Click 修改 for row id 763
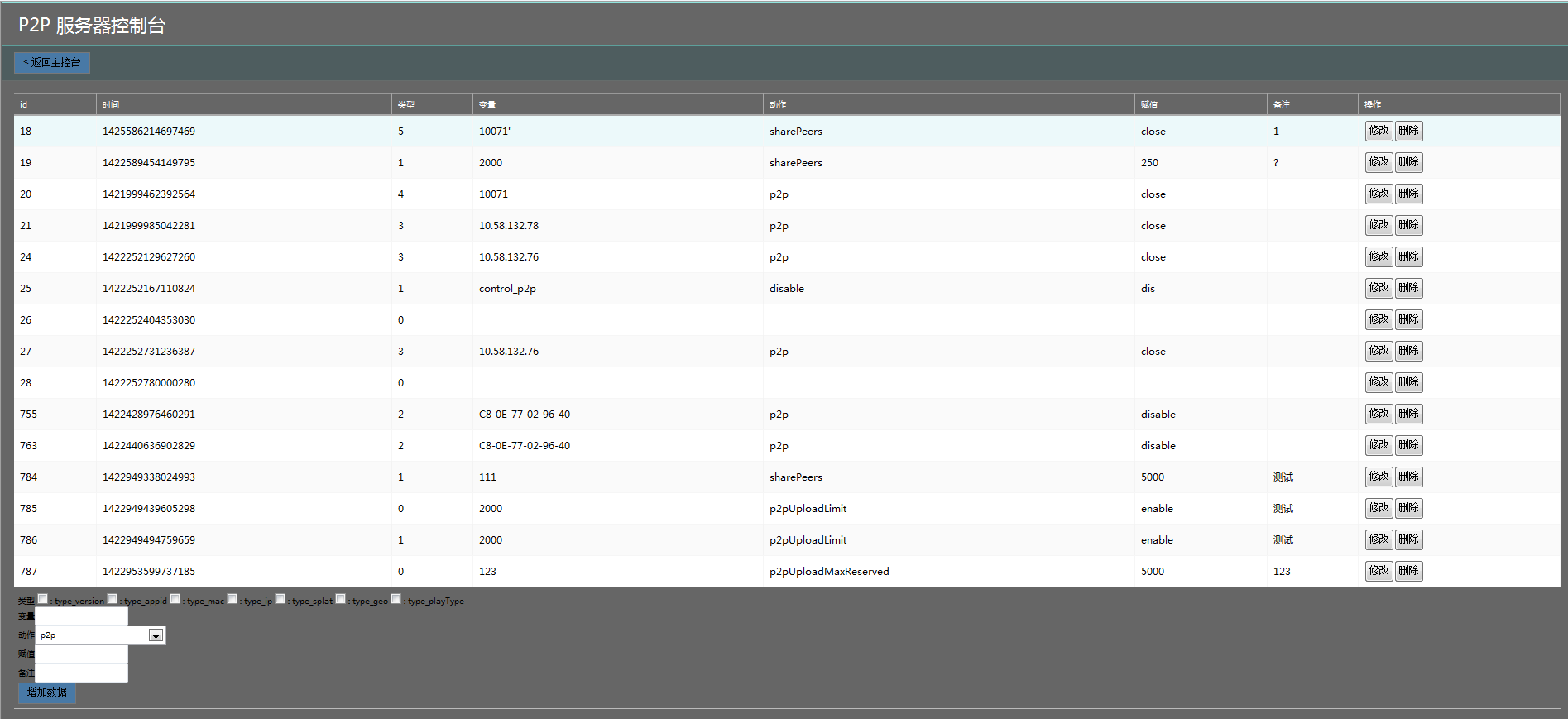 pyautogui.click(x=1379, y=445)
